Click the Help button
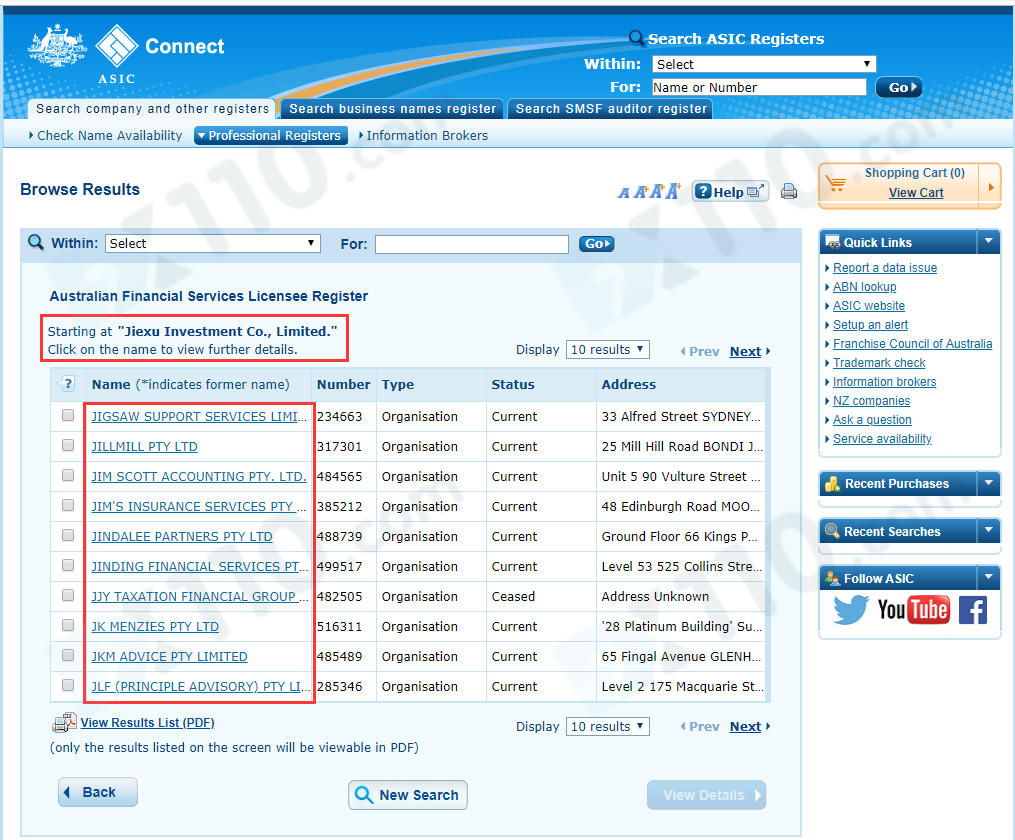The image size is (1015, 840). click(x=730, y=192)
